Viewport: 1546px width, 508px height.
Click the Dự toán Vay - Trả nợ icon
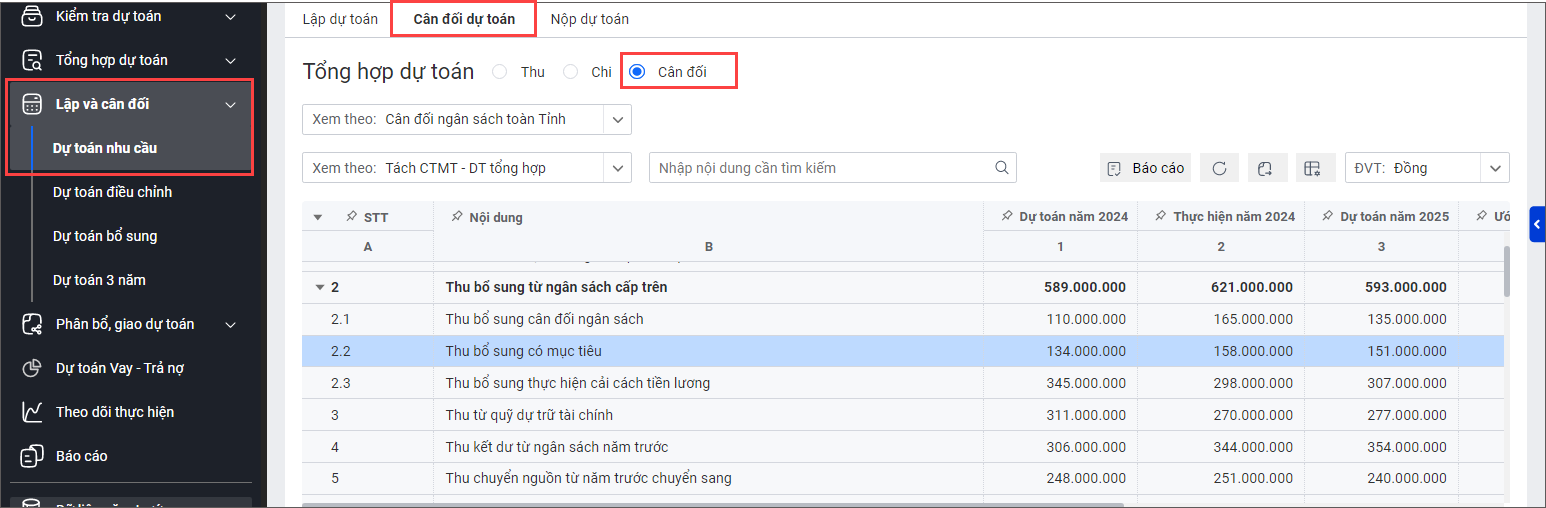[x=32, y=368]
